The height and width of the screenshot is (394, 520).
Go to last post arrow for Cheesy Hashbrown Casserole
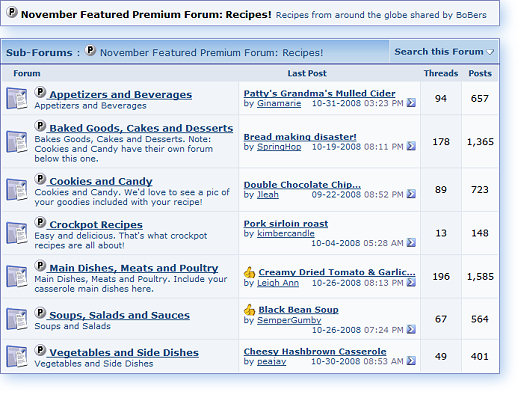coord(411,360)
